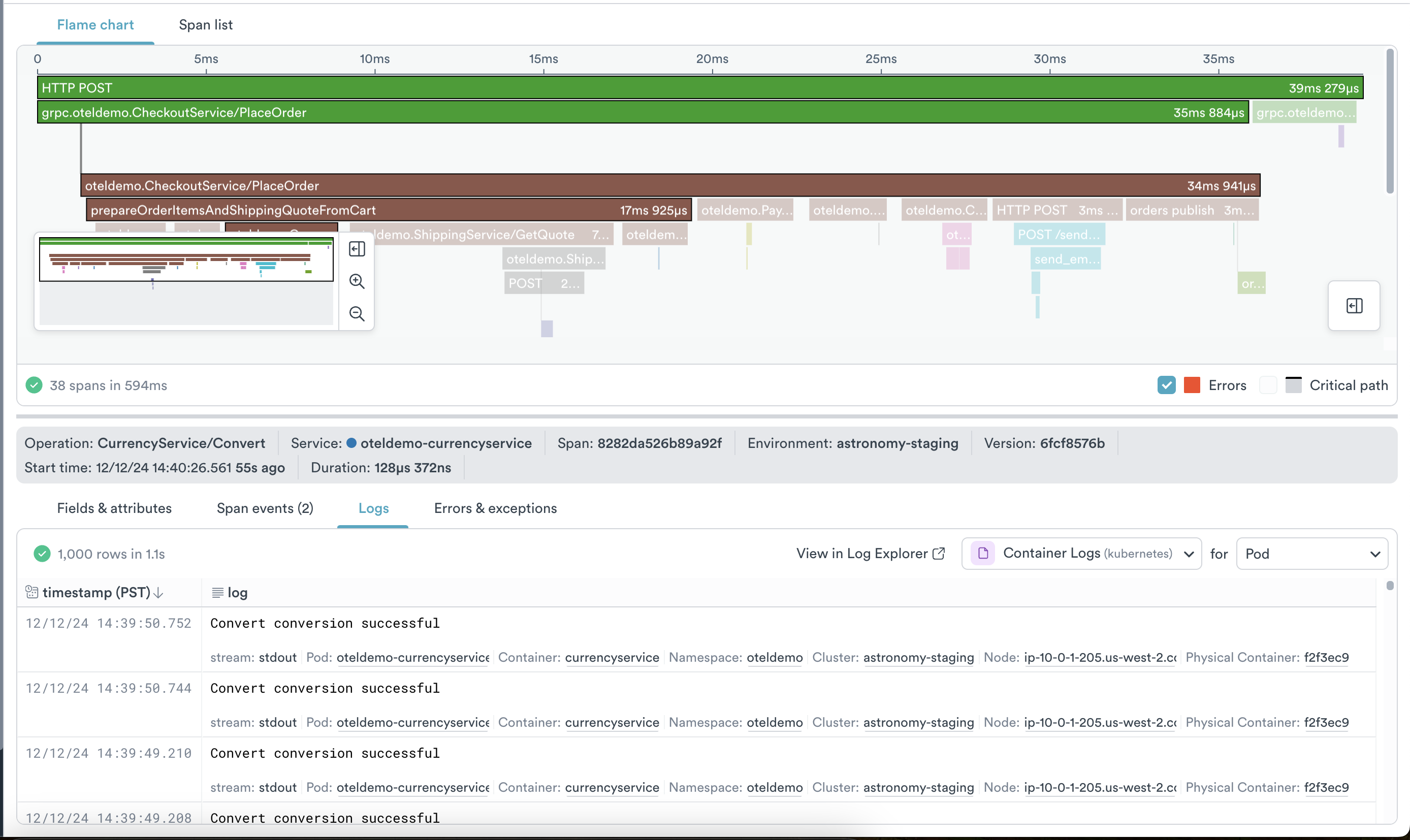Select the POST /send... span

click(x=1059, y=234)
